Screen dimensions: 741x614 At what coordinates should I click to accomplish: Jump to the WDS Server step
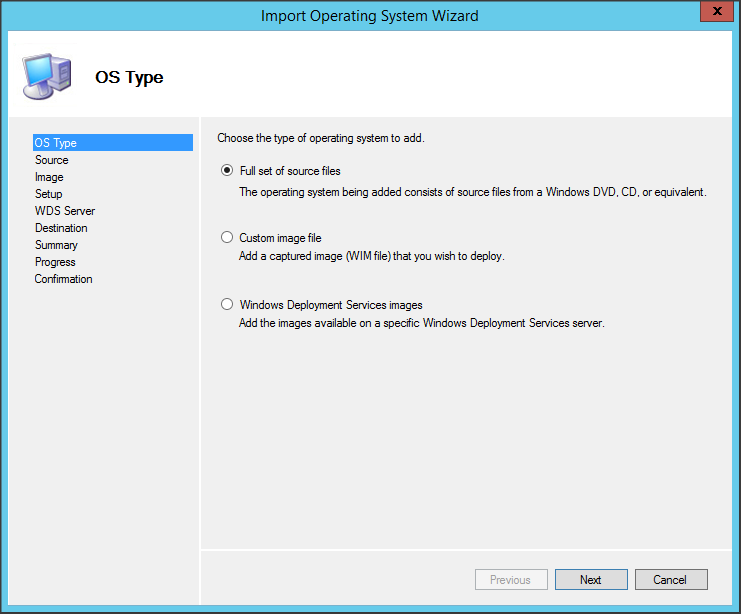click(x=65, y=211)
